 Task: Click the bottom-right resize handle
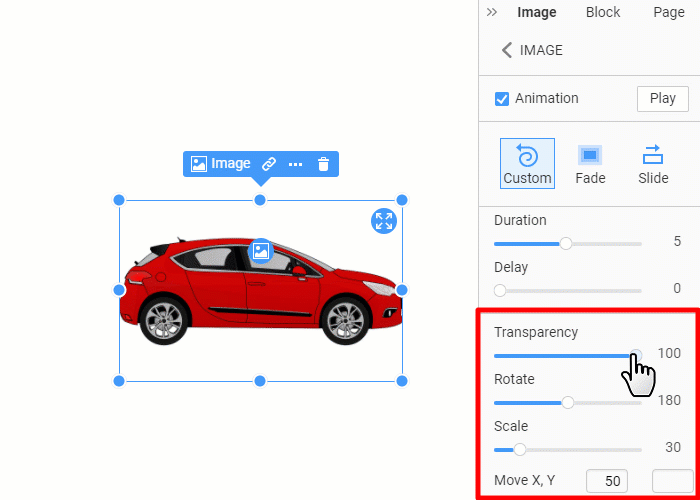402,381
